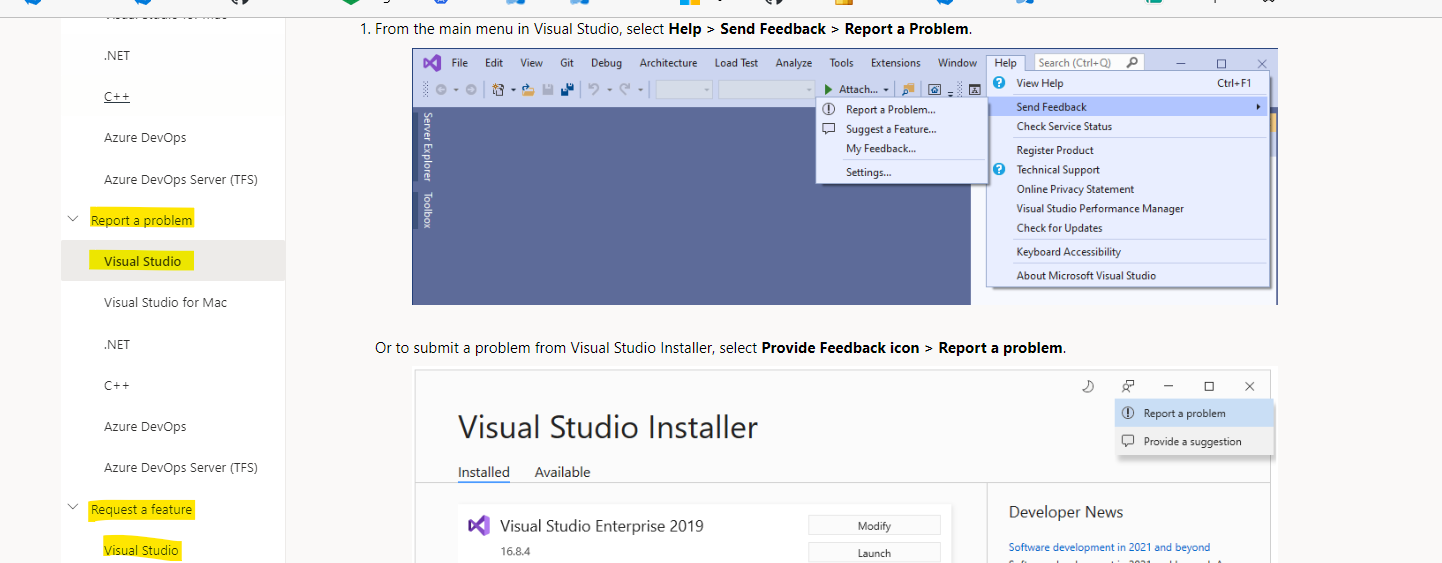Click the Visual Studio logo in the menu bar
1442x563 pixels.
point(432,63)
